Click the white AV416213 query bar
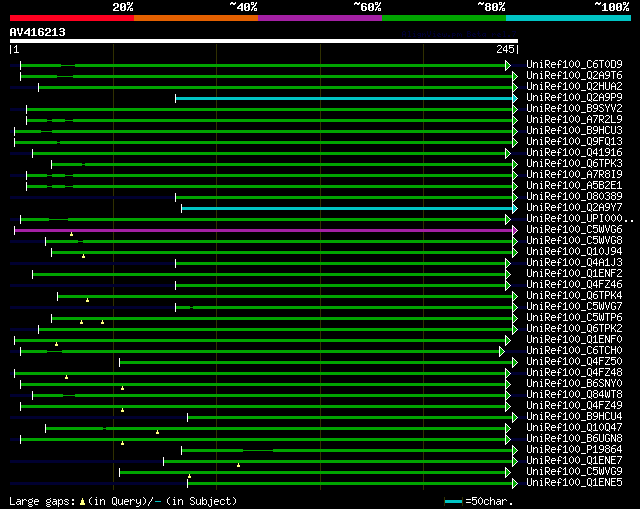 [x=264, y=41]
